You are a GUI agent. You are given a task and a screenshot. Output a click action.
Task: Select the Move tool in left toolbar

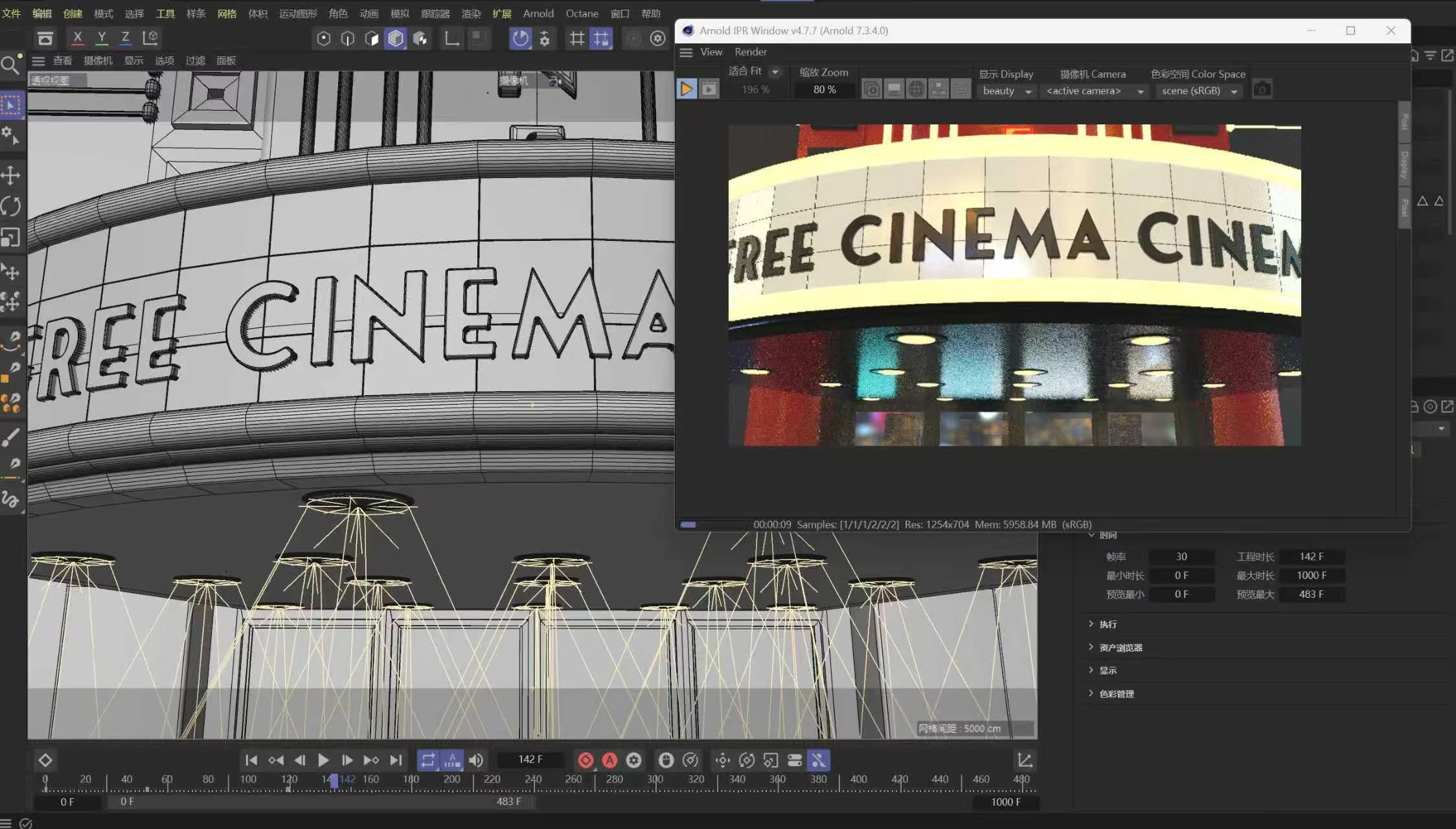11,176
